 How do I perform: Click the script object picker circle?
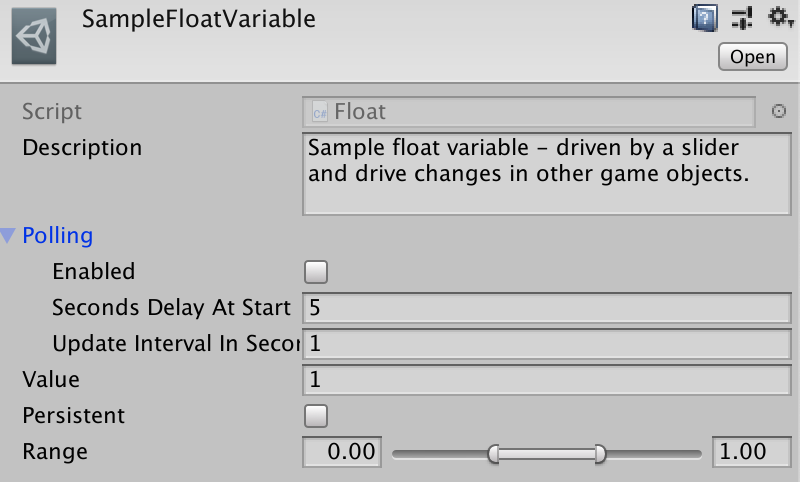[x=779, y=111]
